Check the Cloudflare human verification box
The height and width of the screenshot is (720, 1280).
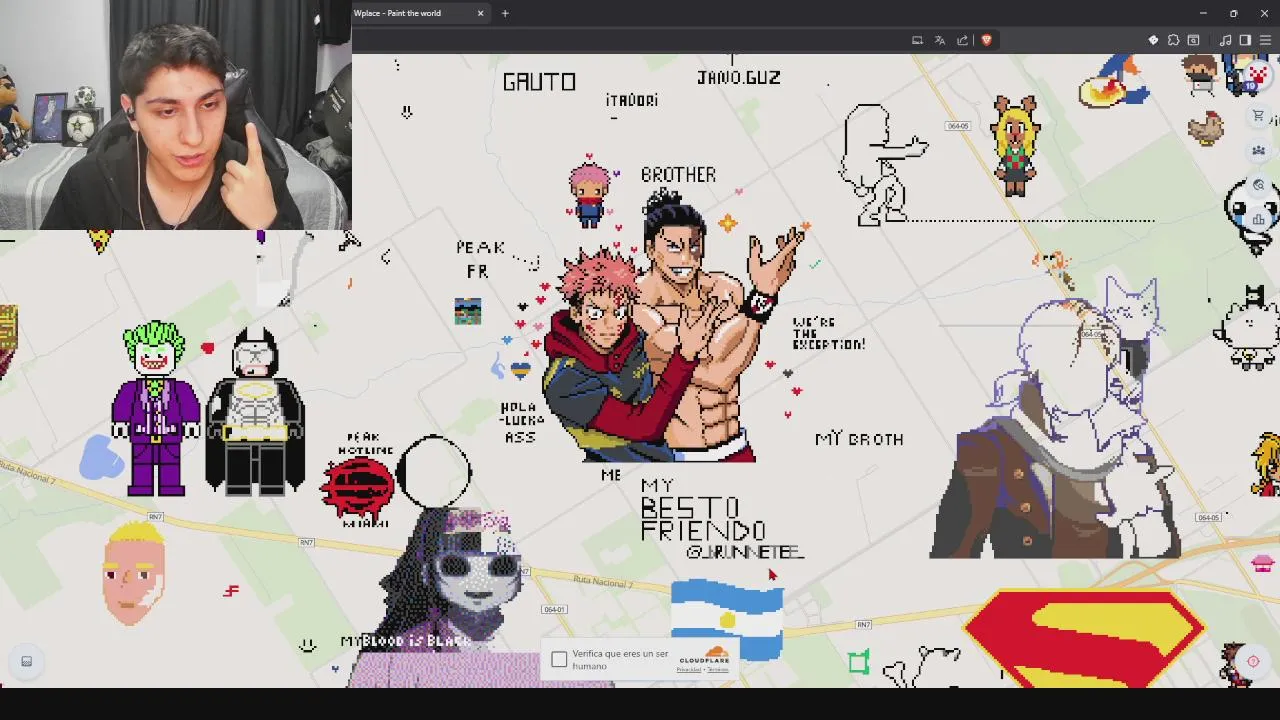click(x=559, y=660)
